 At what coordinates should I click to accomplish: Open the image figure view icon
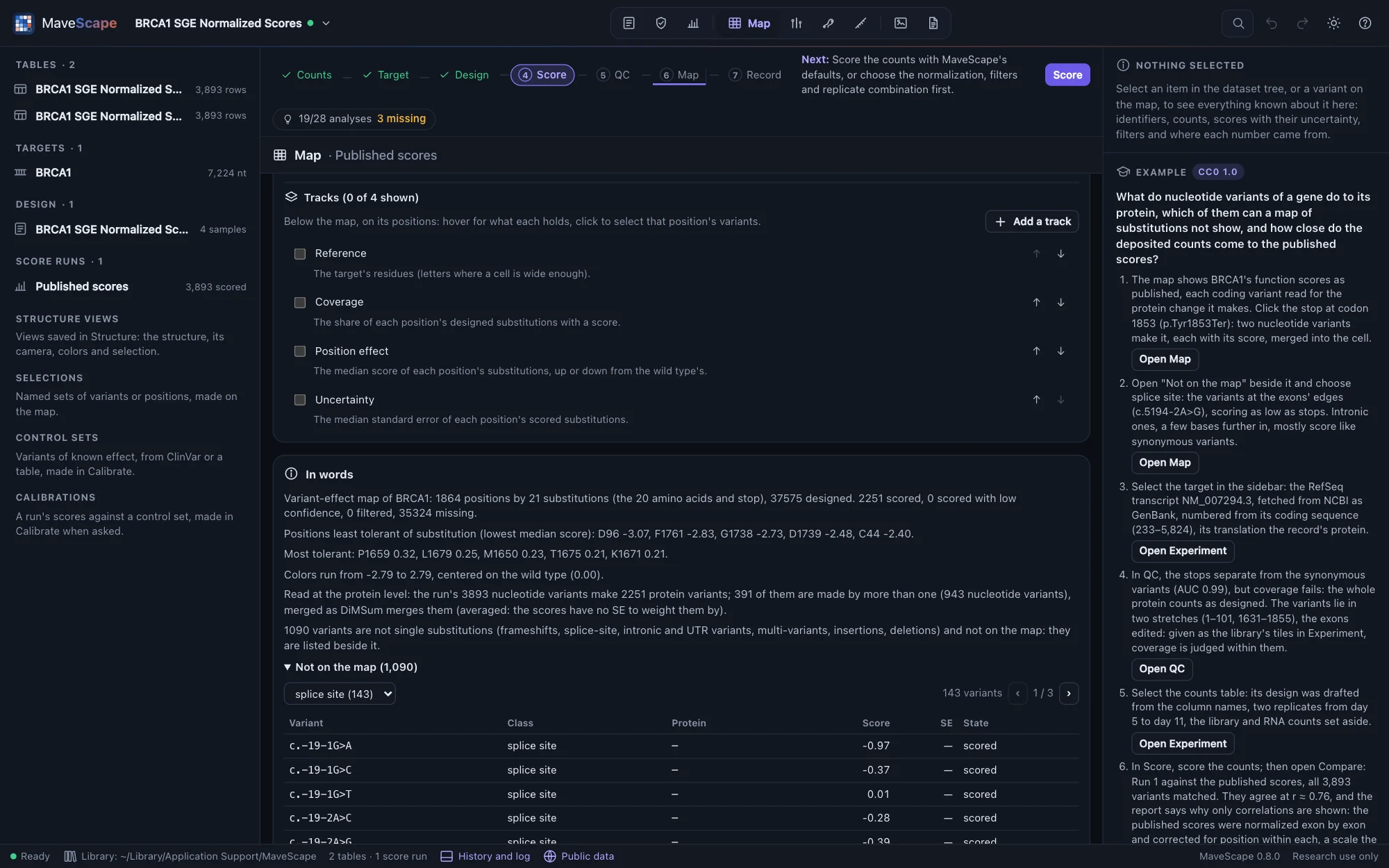901,23
